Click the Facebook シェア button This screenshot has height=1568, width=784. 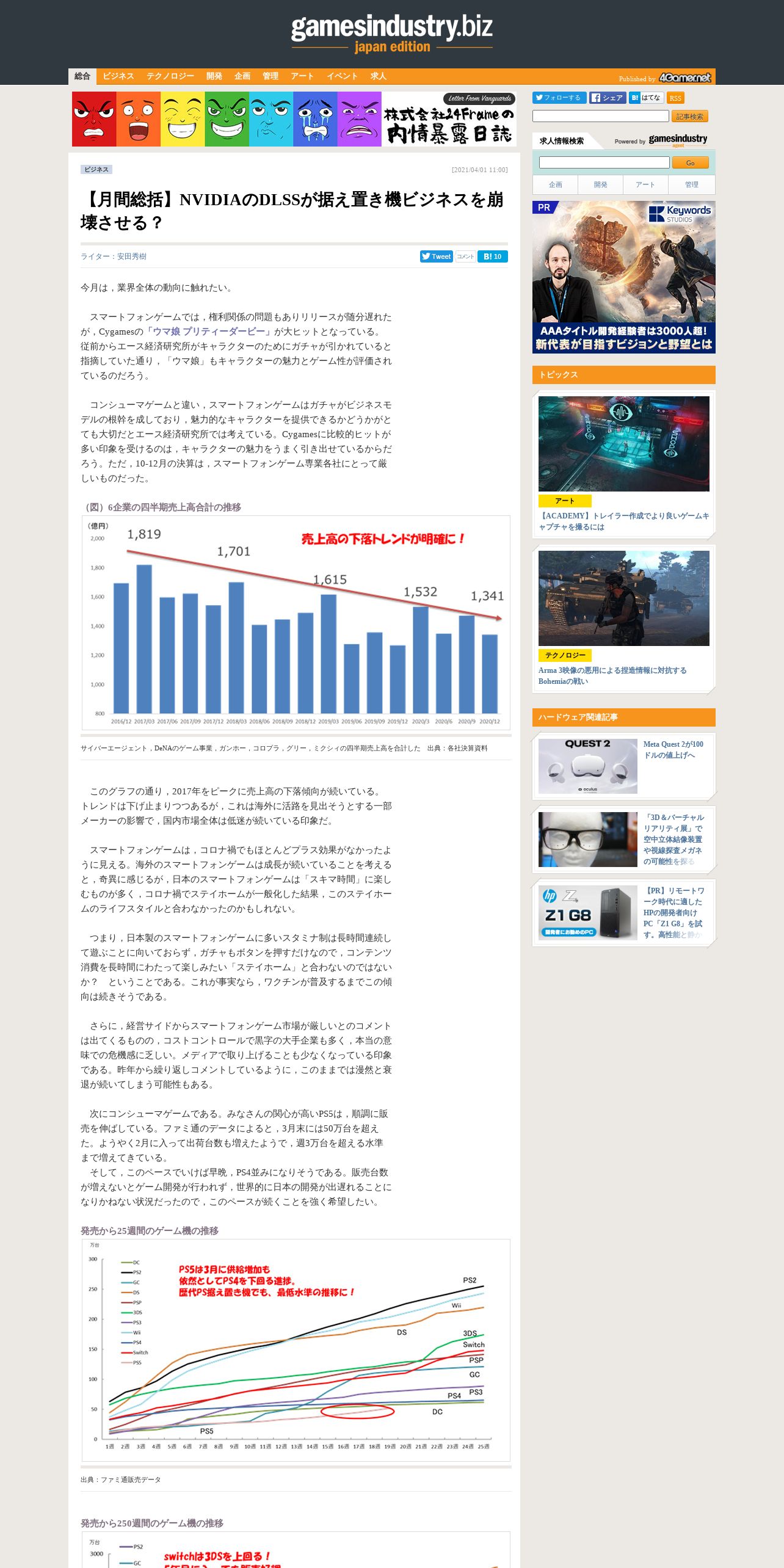click(x=608, y=98)
